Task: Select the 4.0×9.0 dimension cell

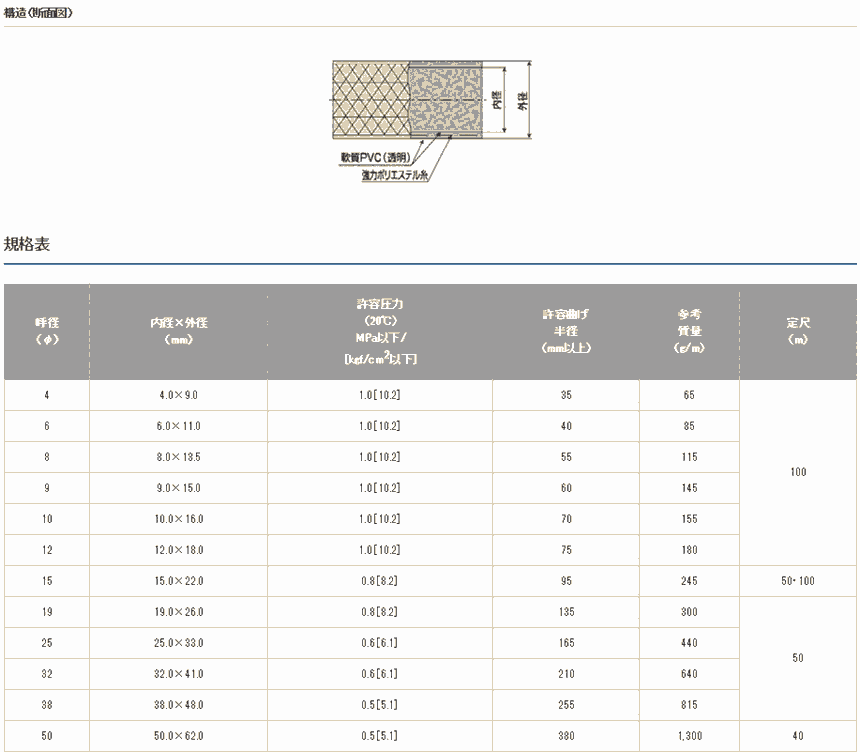Action: [179, 396]
